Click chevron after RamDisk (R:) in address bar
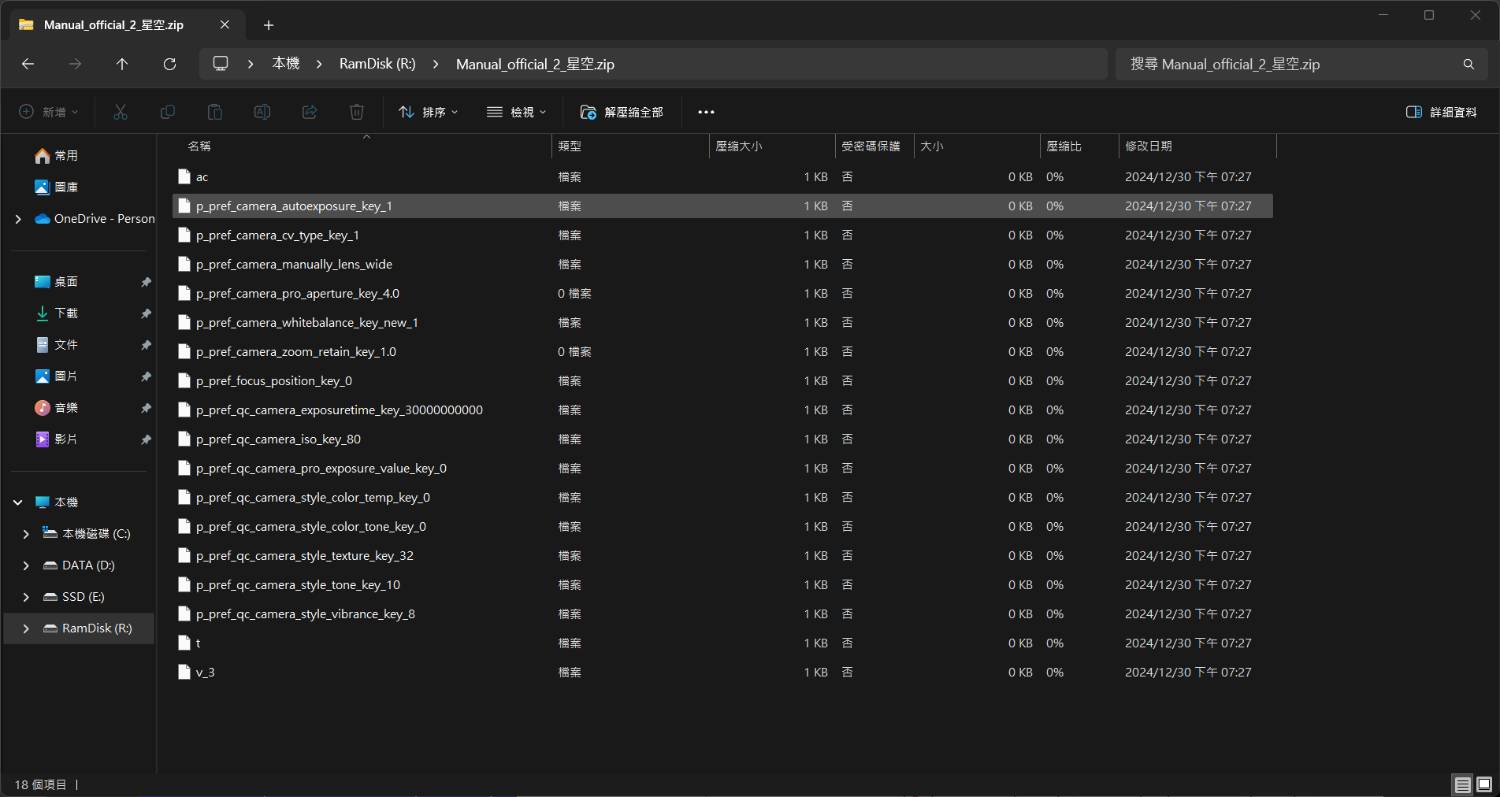 [436, 64]
